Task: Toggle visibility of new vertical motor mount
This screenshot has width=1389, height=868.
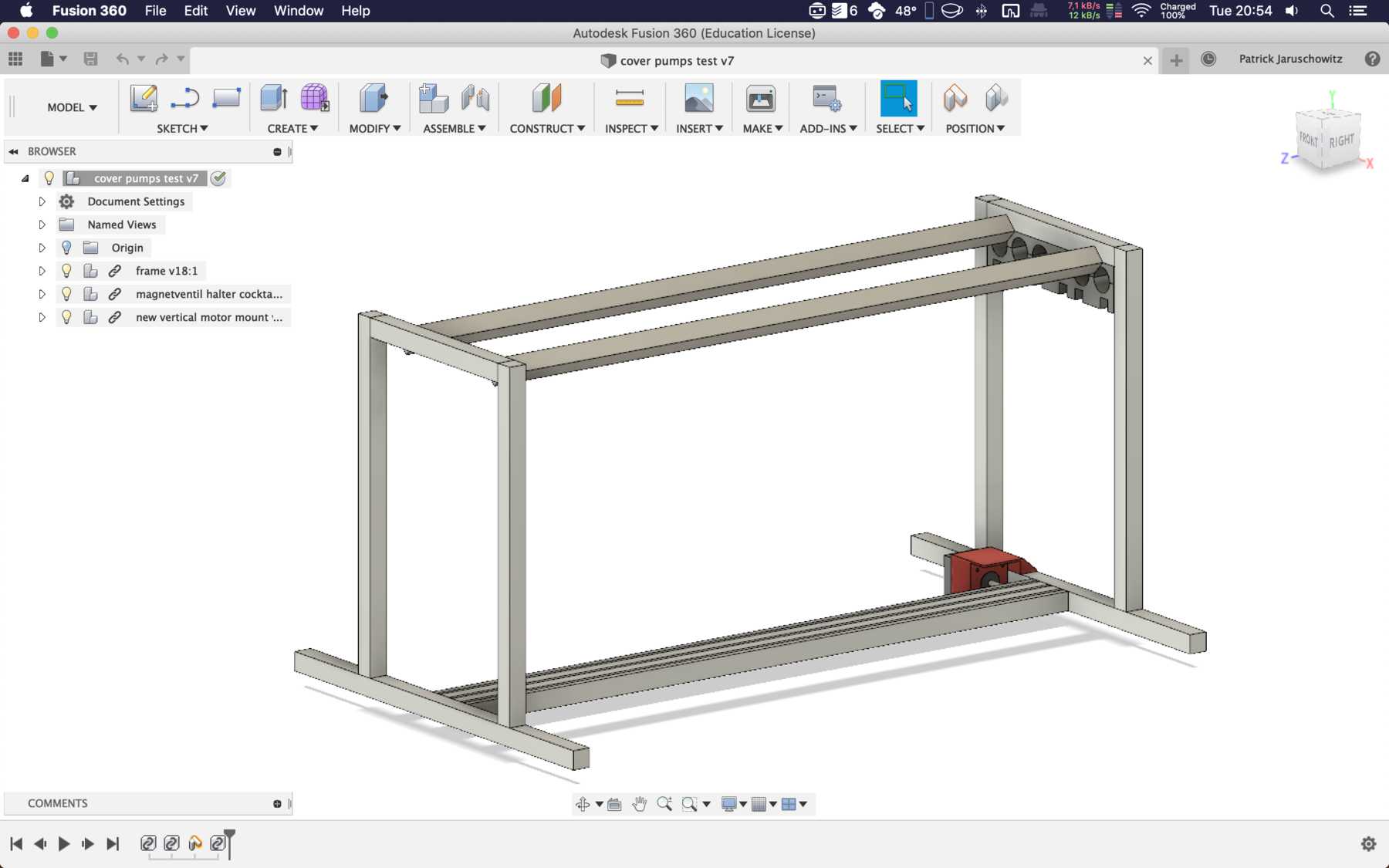Action: pos(66,317)
